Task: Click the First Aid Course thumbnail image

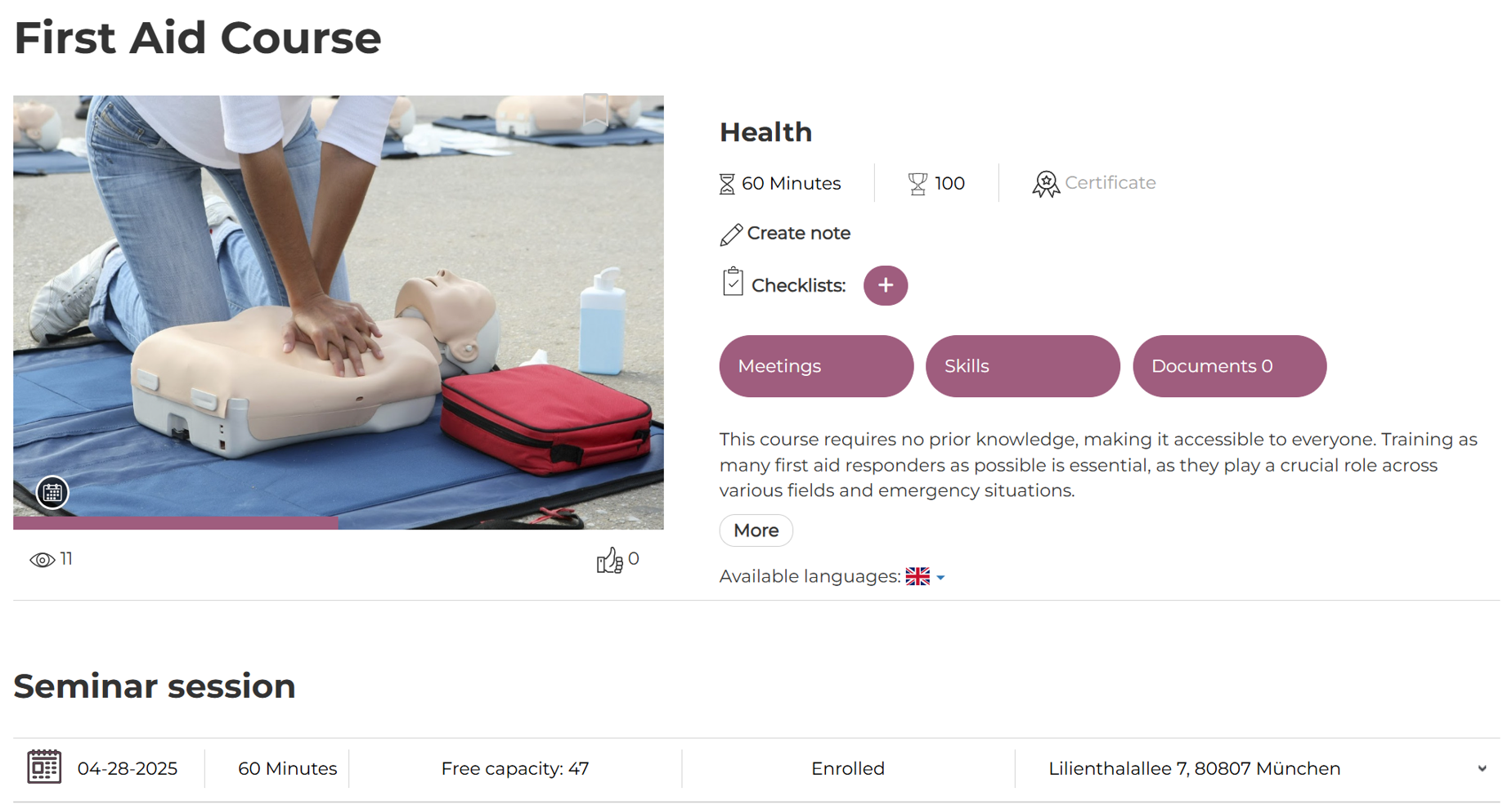Action: coord(339,312)
